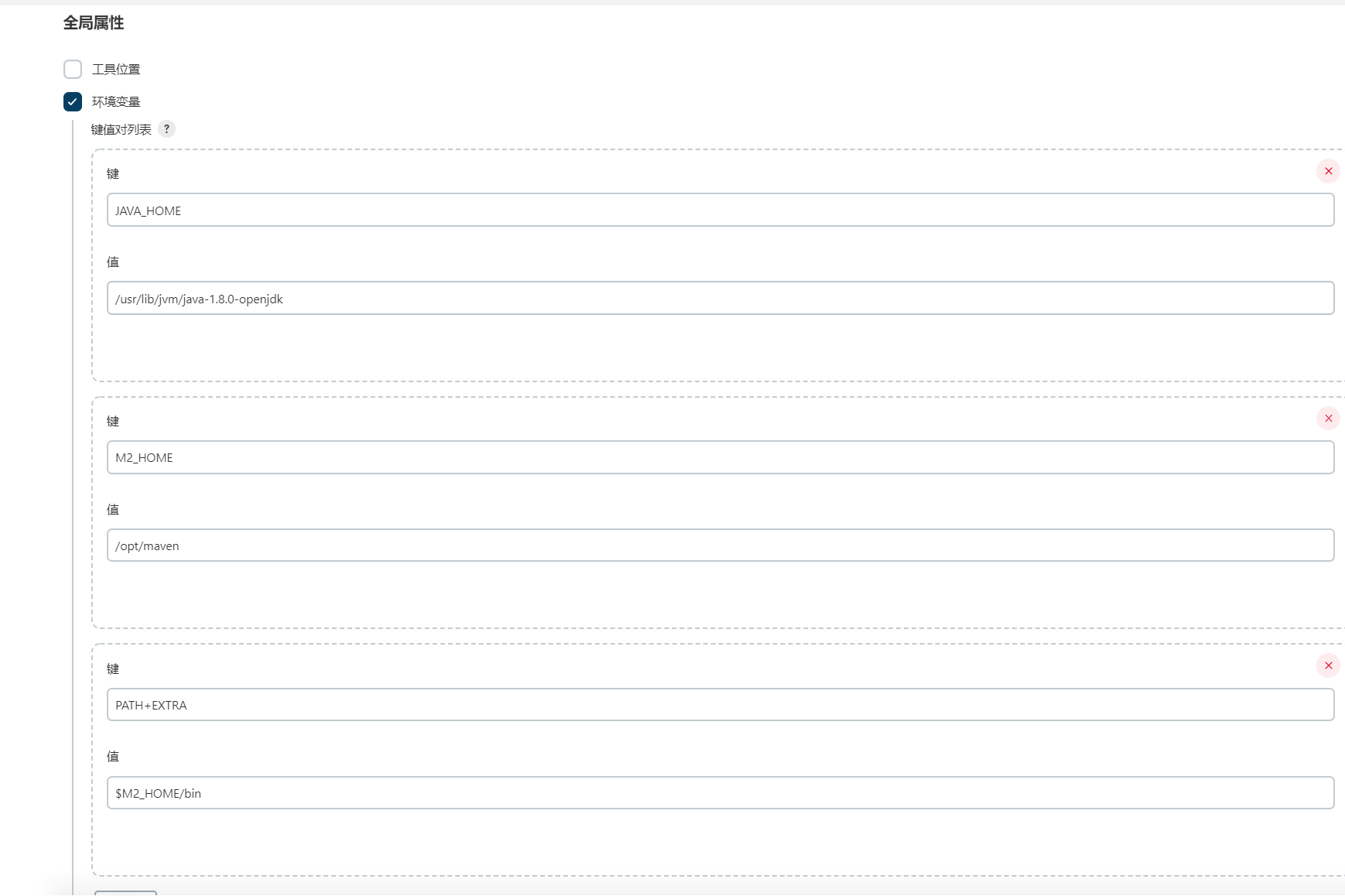Click the 值 label above $M2_HOME/bin
This screenshot has height=896, width=1345.
[113, 757]
